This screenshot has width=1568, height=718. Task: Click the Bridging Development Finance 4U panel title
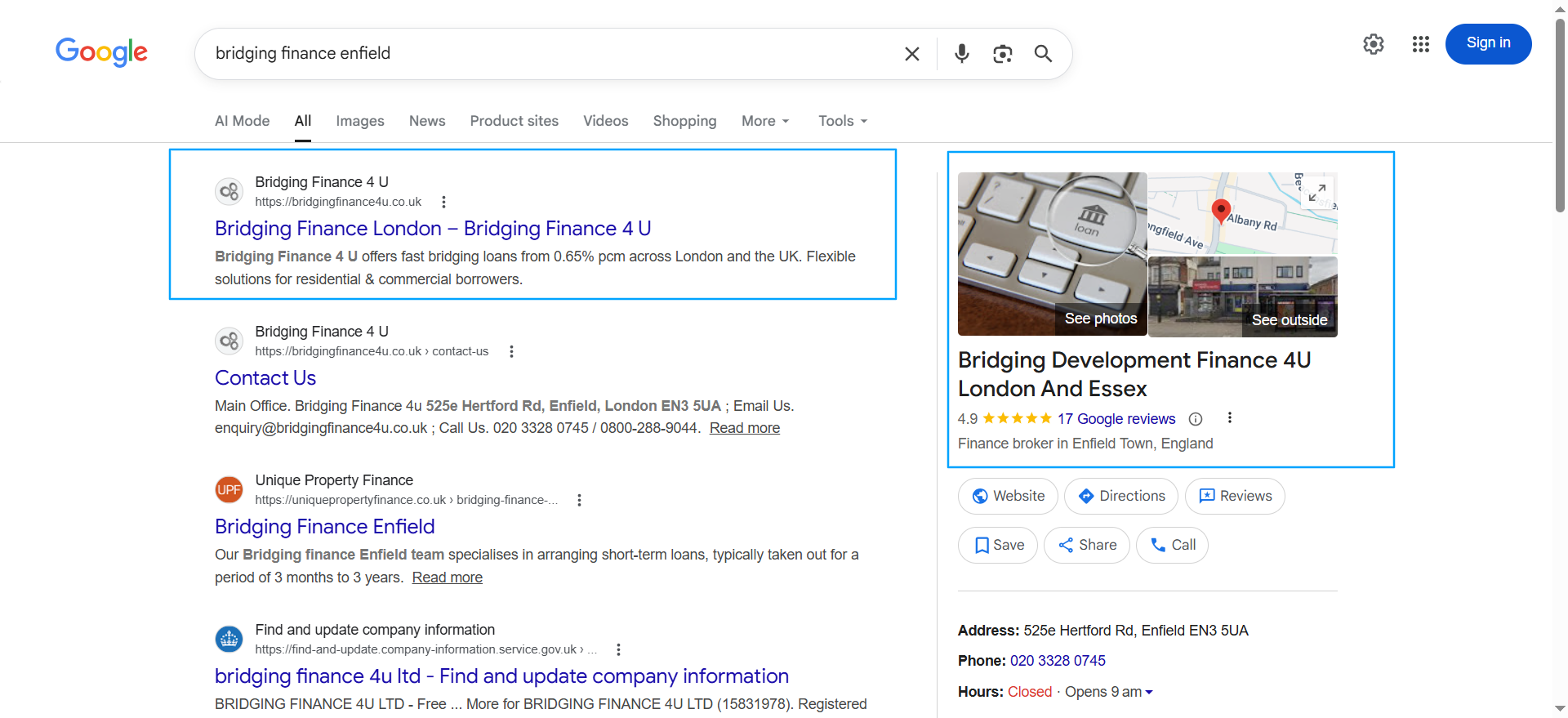pyautogui.click(x=1134, y=374)
